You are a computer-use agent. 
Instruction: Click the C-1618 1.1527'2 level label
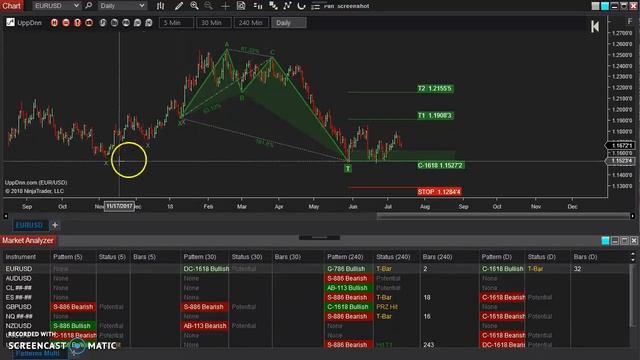(x=440, y=165)
